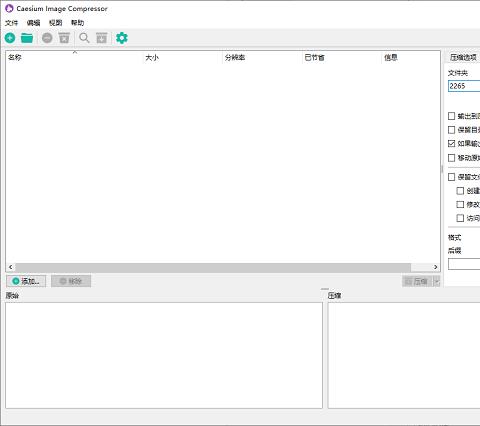
Task: Click the 添加... button below the list
Action: 26,281
